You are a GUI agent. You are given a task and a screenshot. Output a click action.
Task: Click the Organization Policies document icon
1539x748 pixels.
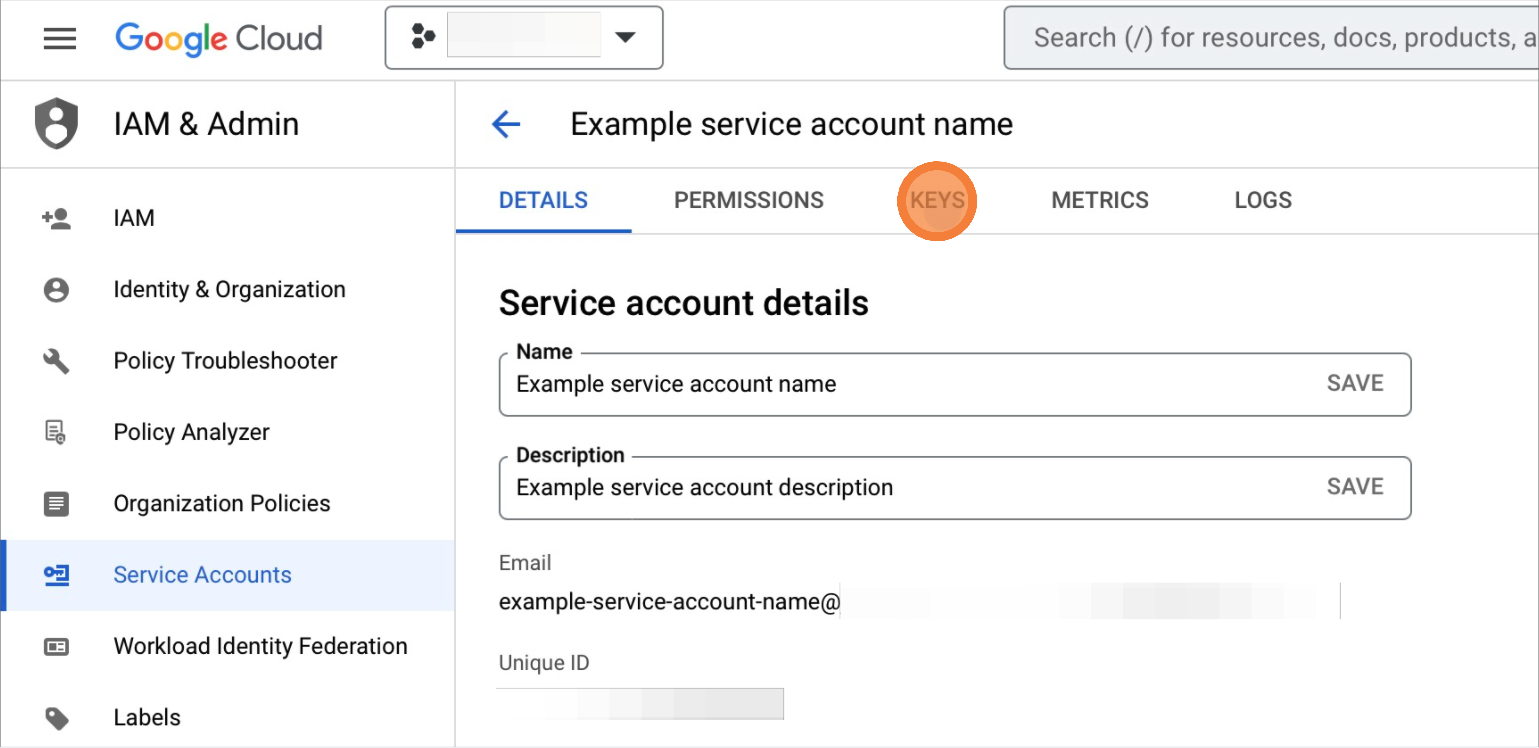[x=56, y=503]
